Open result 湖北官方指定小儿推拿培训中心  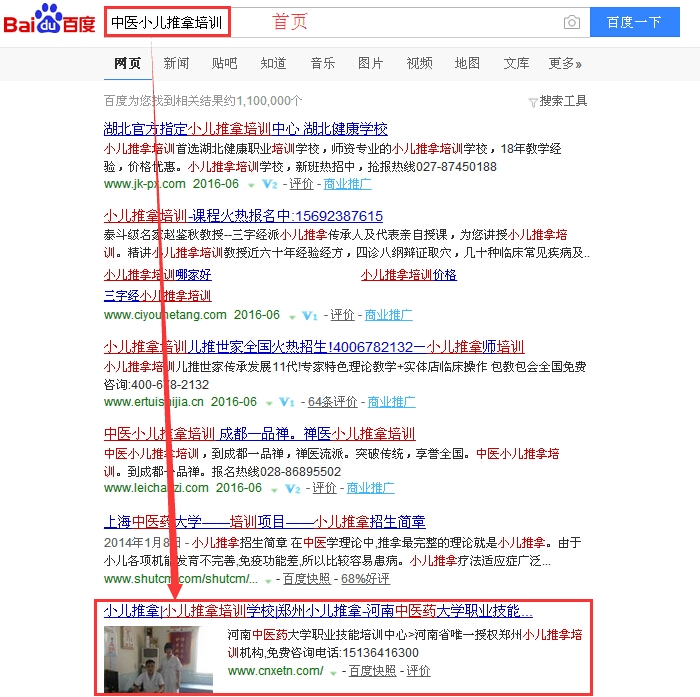(x=246, y=129)
